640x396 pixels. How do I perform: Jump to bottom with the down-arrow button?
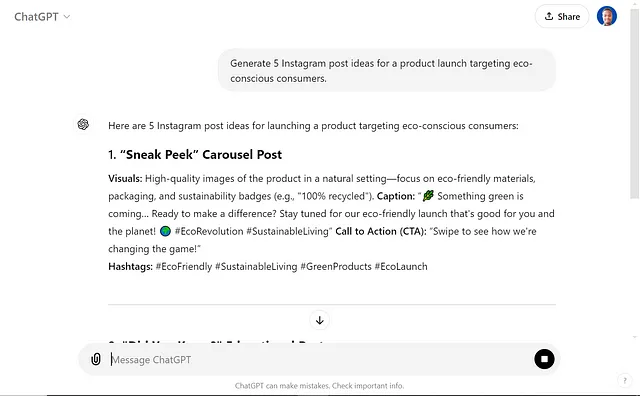point(320,320)
